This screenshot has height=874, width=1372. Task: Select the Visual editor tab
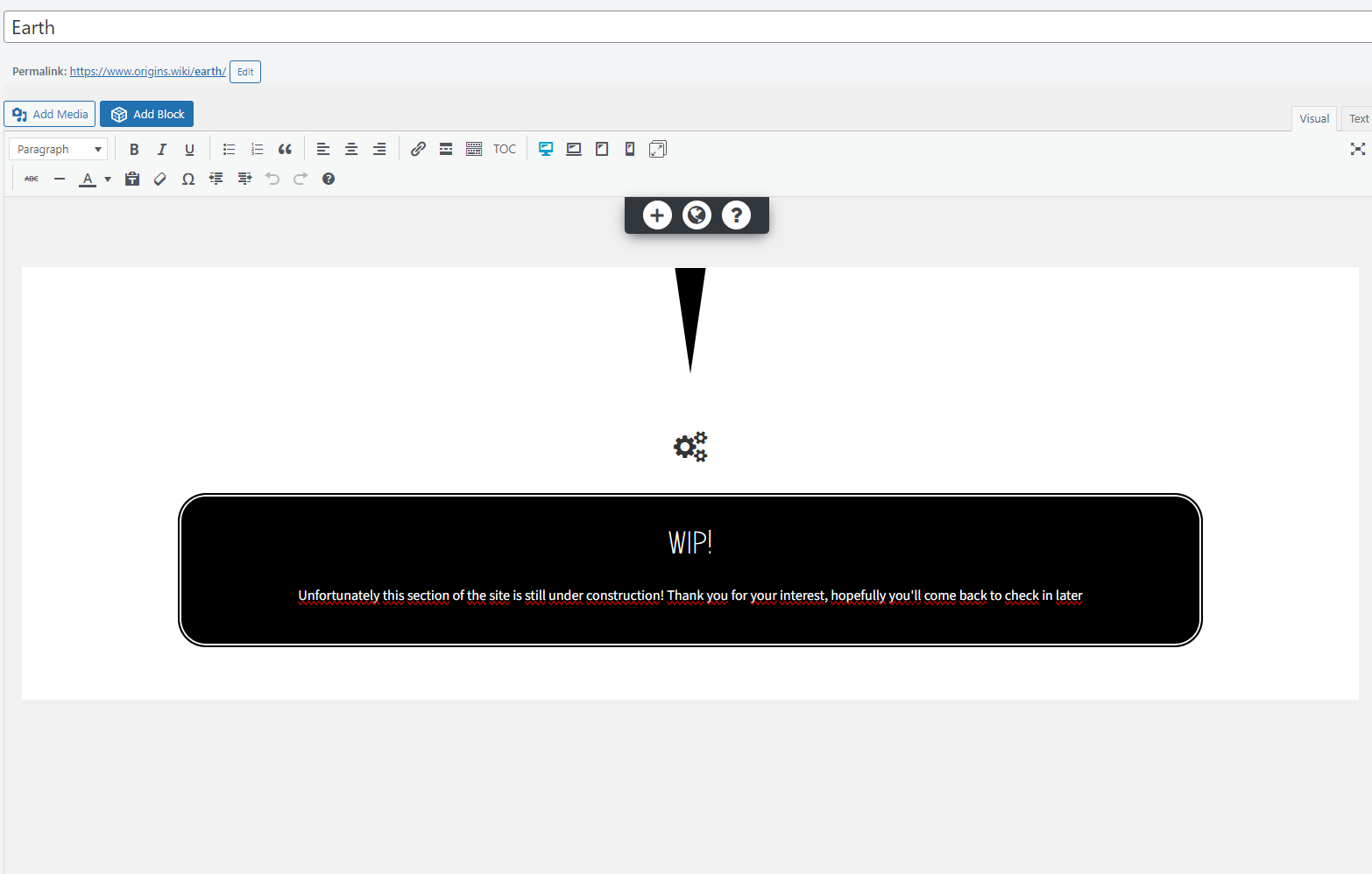click(x=1313, y=119)
